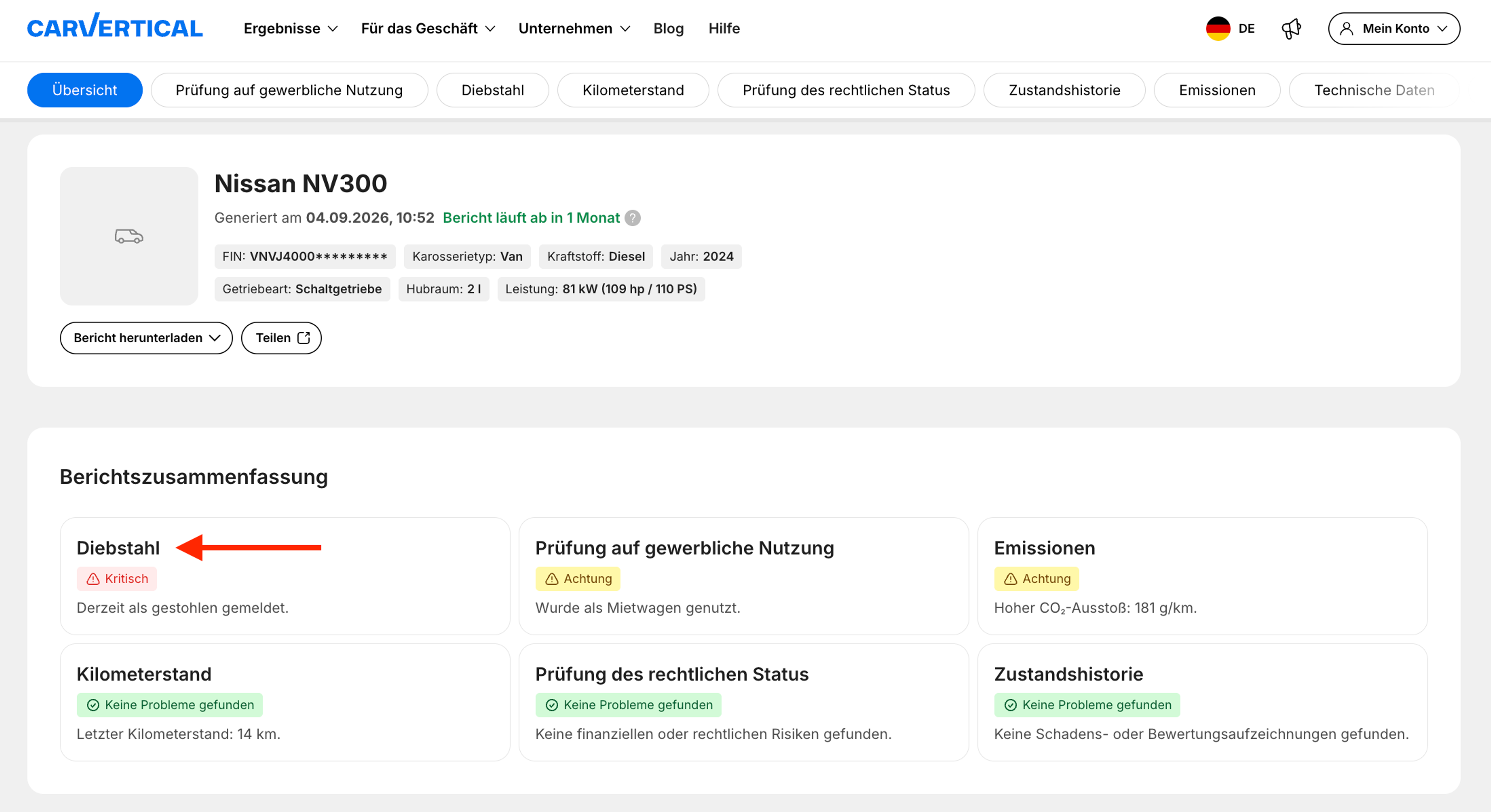Click 'Derzeit als gestohlen gemeldet.' text

point(183,608)
